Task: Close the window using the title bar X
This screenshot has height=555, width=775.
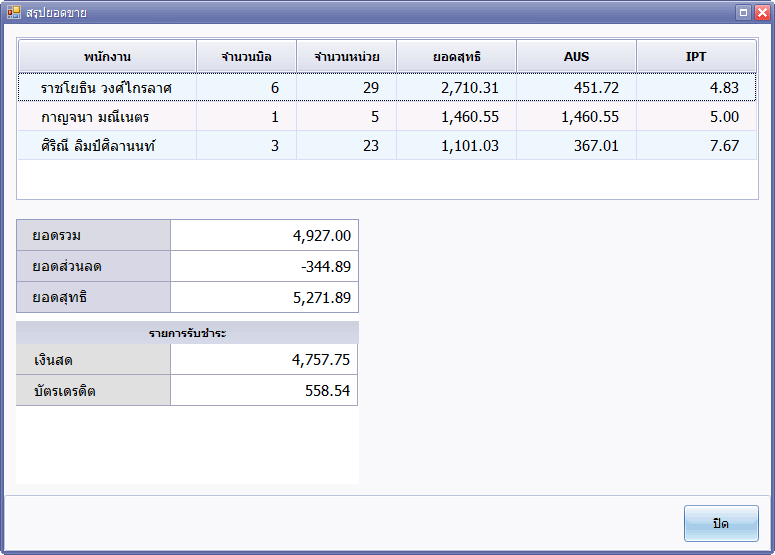Action: click(760, 12)
